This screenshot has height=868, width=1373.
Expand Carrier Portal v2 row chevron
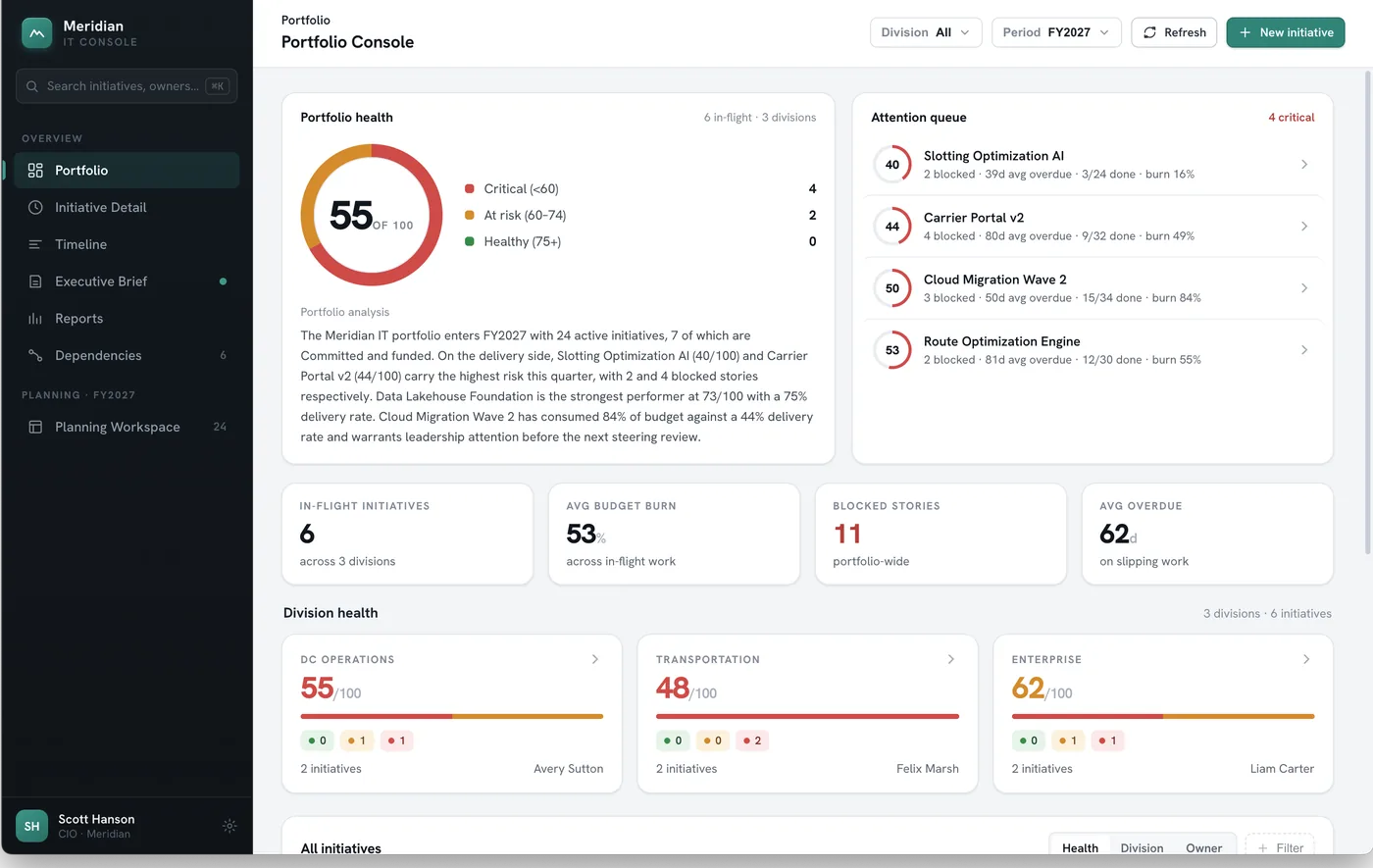tap(1304, 227)
